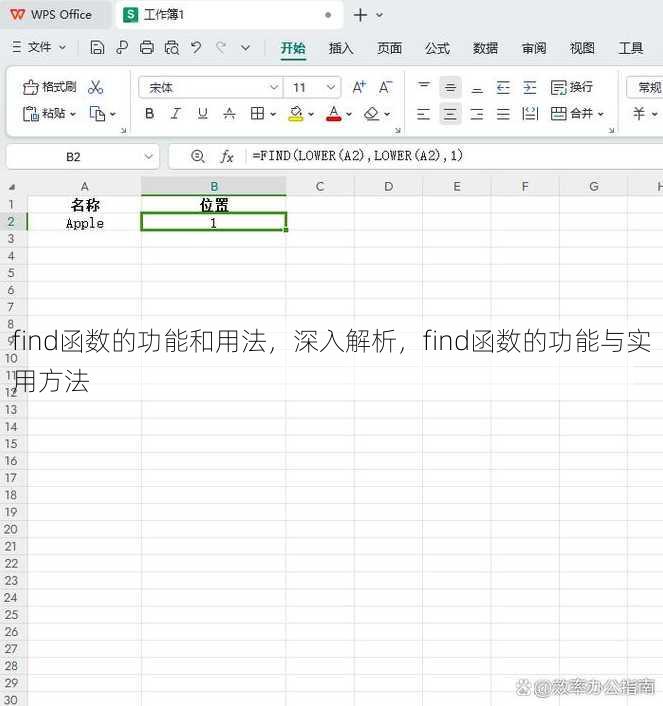663x706 pixels.
Task: Expand merge cells options arrow
Action: point(600,114)
